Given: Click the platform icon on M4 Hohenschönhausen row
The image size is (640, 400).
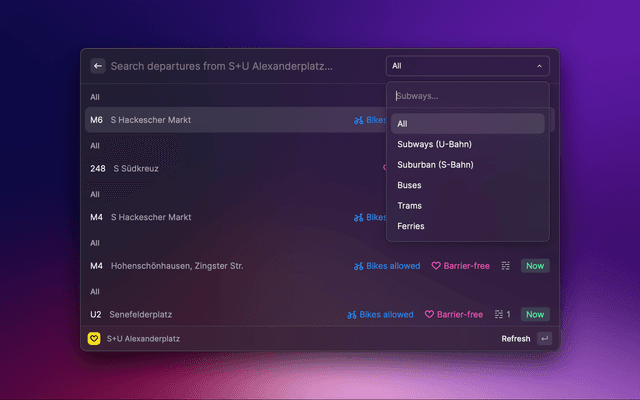Looking at the screenshot, I should pos(506,266).
